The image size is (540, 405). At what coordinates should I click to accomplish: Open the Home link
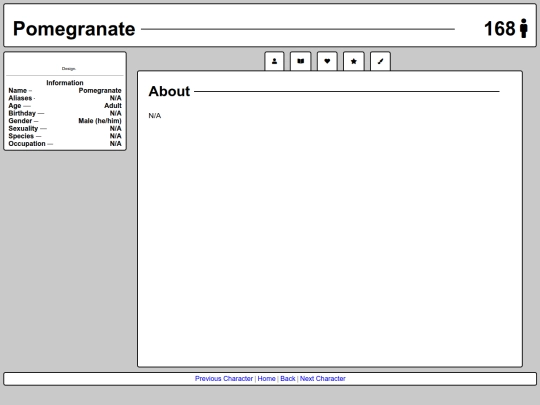pos(267,378)
